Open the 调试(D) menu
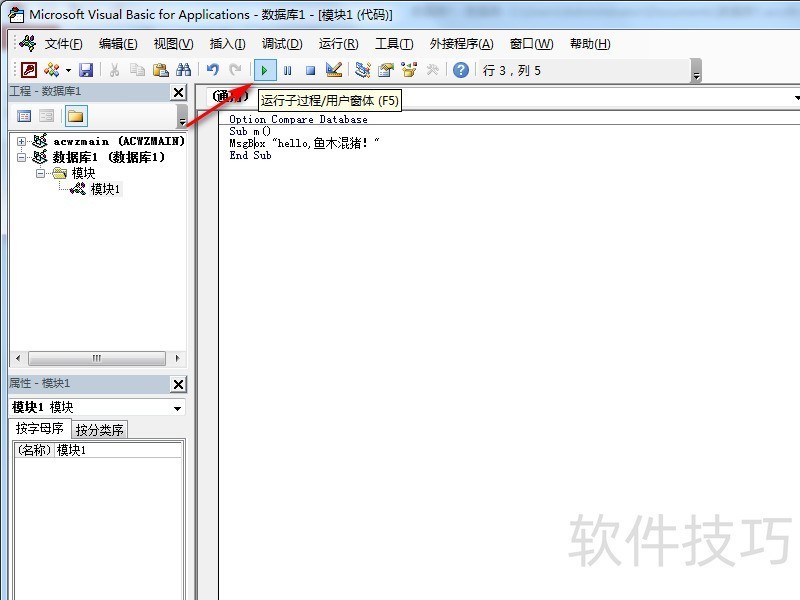This screenshot has width=800, height=600. (281, 44)
